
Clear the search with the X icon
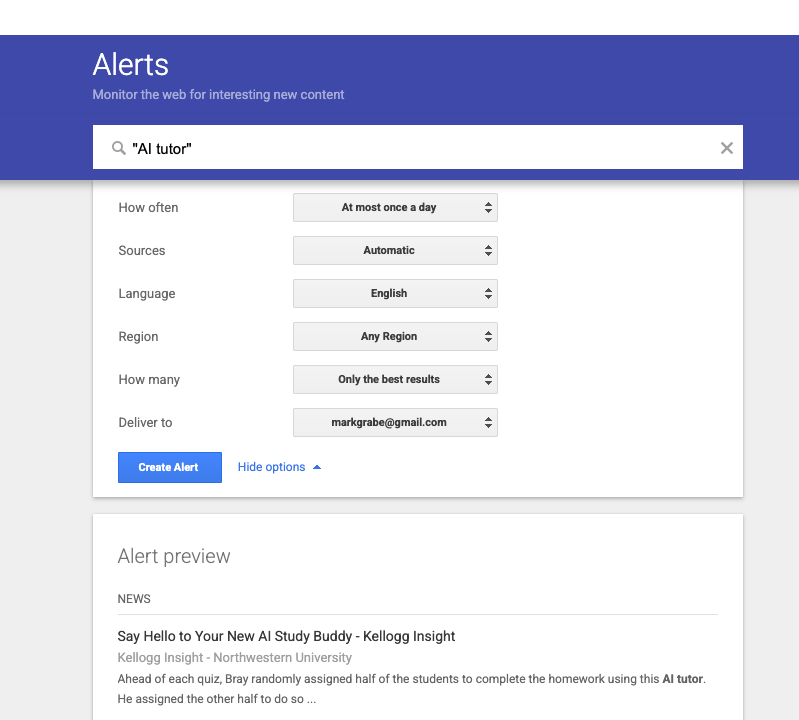point(727,148)
